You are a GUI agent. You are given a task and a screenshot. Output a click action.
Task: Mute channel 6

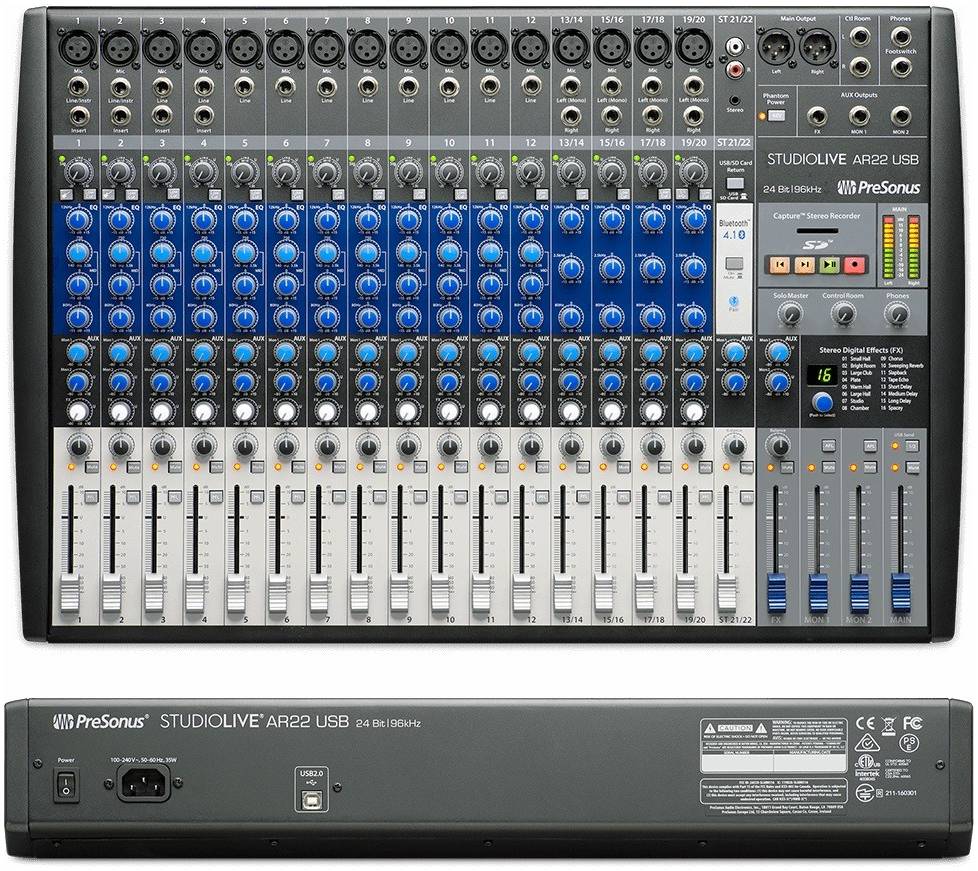(x=298, y=467)
